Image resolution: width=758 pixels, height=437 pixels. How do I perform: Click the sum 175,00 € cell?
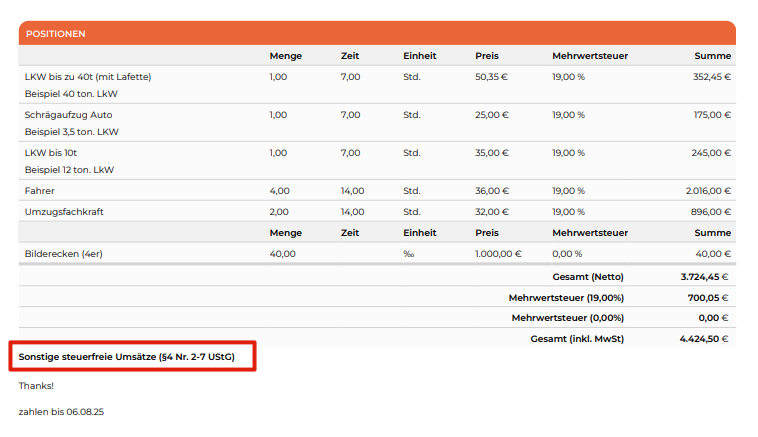click(x=712, y=115)
